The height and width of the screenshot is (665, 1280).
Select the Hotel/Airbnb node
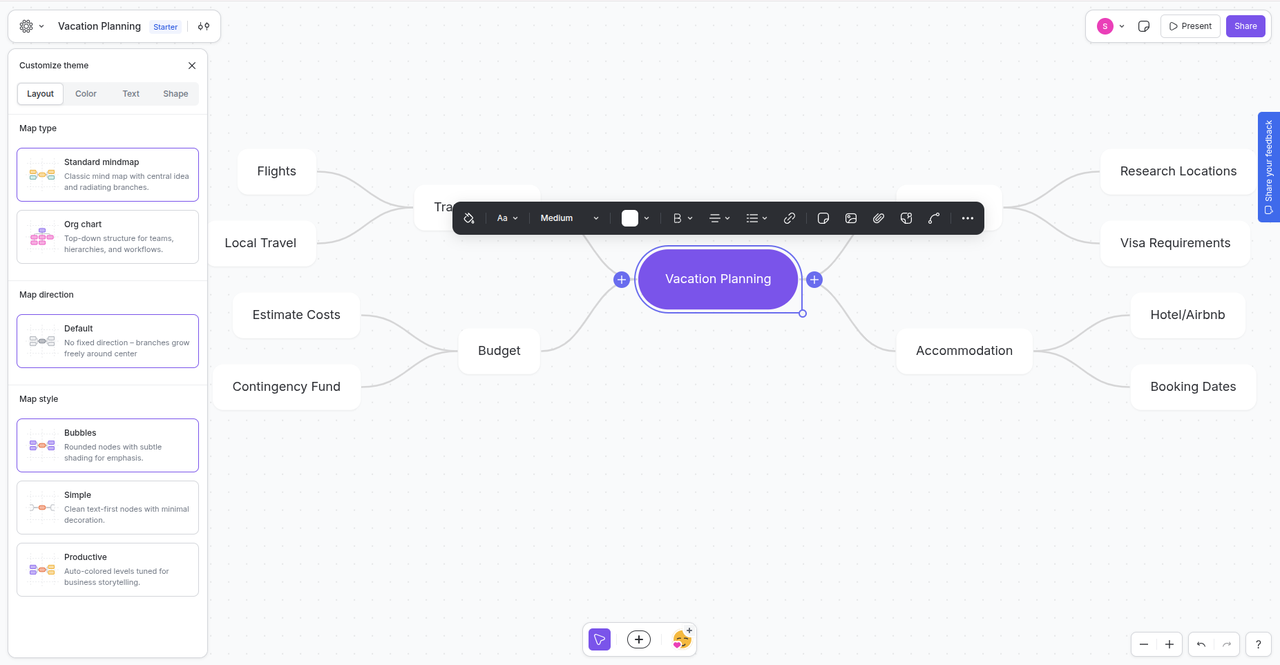pyautogui.click(x=1188, y=315)
